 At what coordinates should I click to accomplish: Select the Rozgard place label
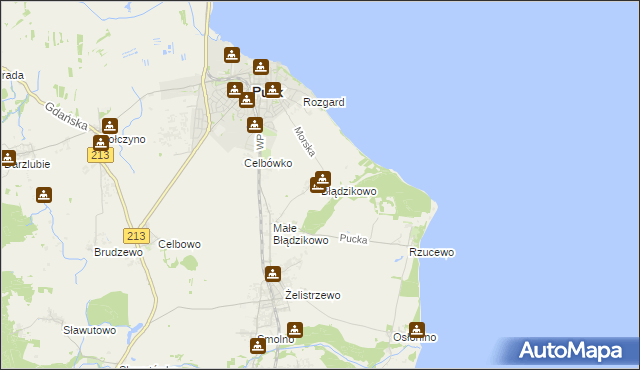coord(324,102)
